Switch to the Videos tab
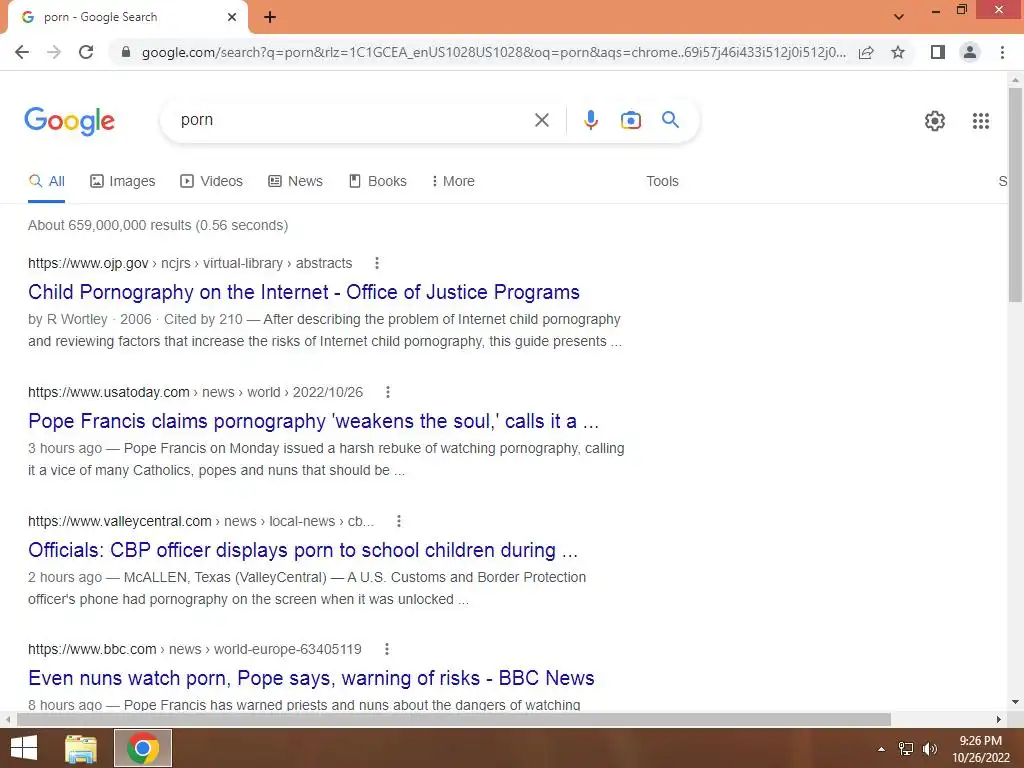The image size is (1024, 768). 212,181
